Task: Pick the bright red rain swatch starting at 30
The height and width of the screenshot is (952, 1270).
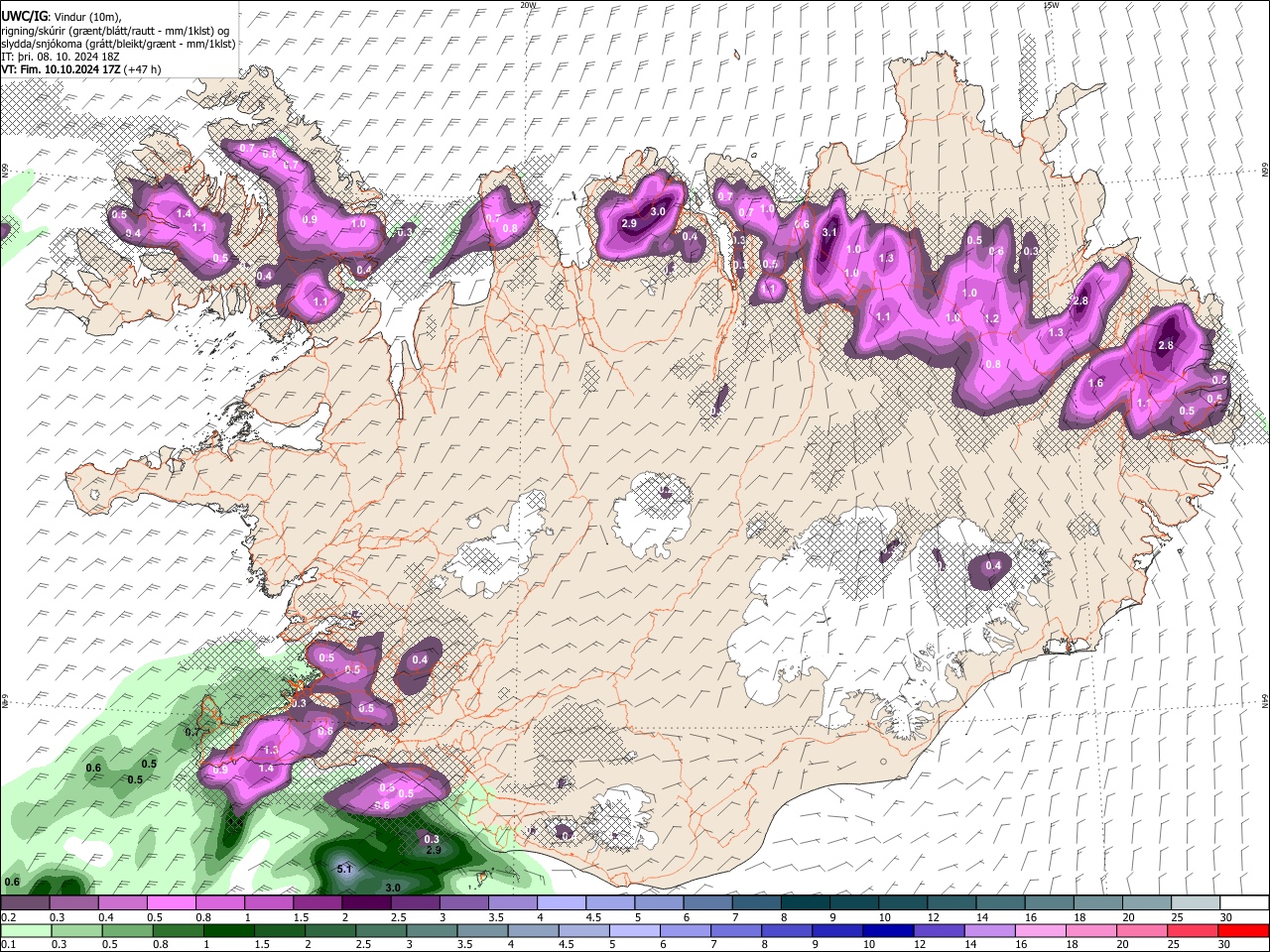Action: coord(1243,930)
